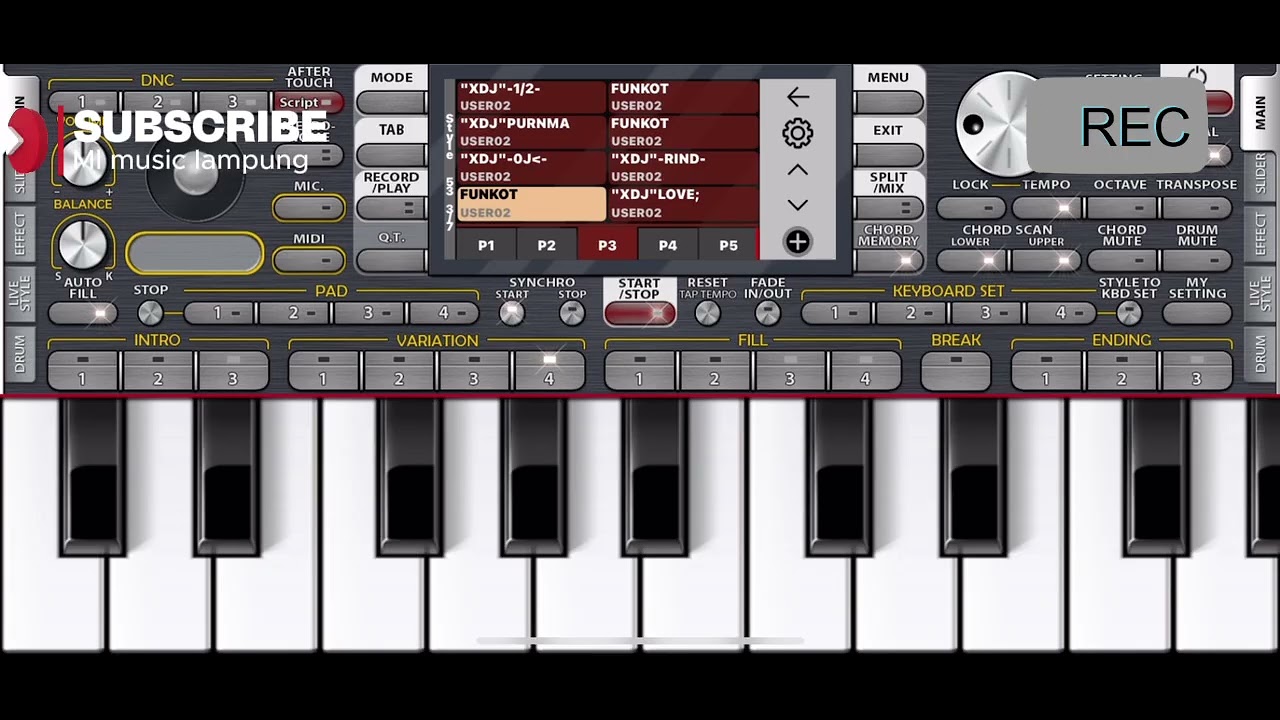Click the BREAK button

click(x=956, y=370)
